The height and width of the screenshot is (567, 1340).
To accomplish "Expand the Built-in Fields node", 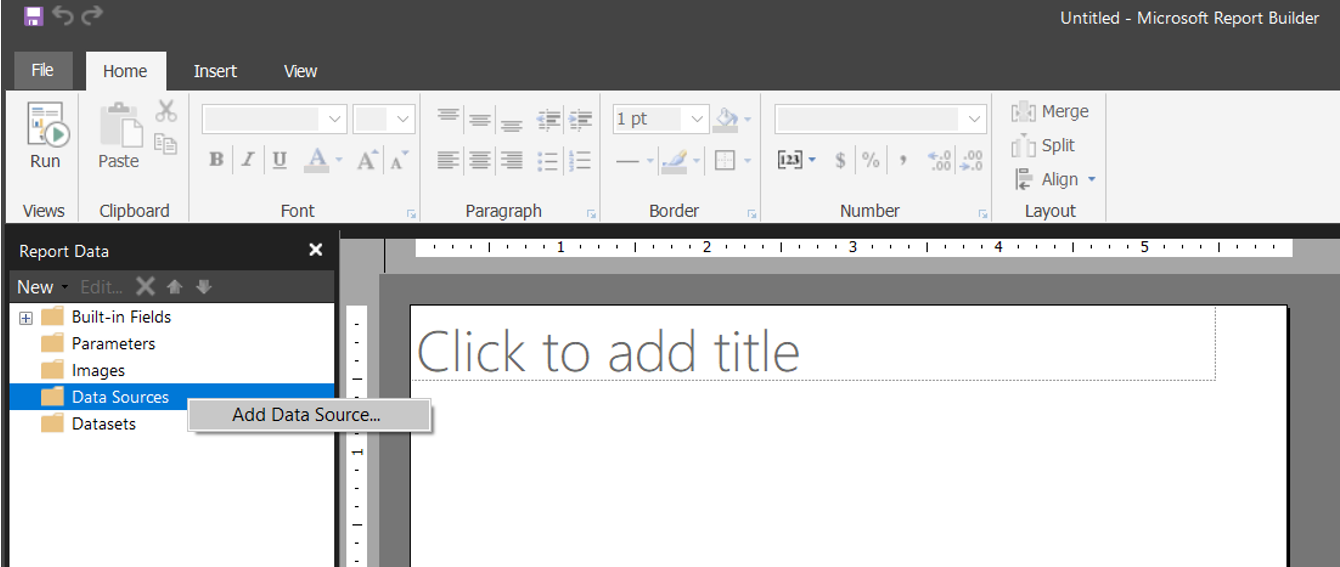I will [26, 318].
